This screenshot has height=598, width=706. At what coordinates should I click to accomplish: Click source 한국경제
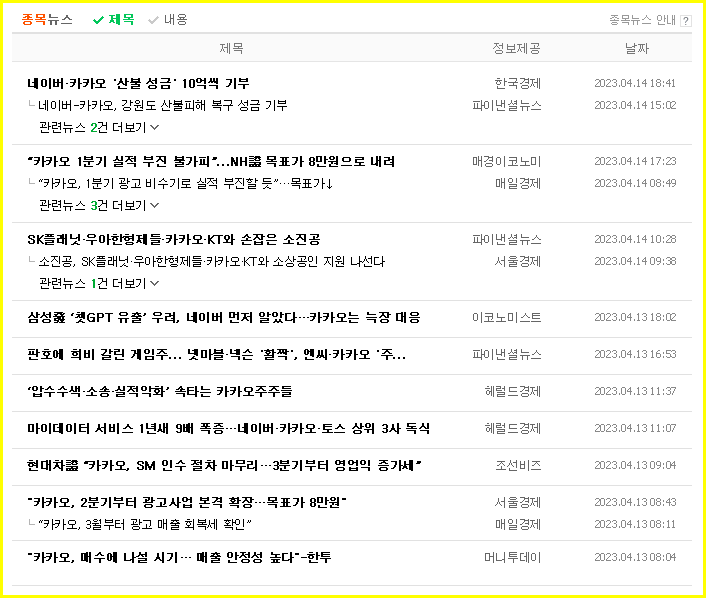pyautogui.click(x=517, y=83)
